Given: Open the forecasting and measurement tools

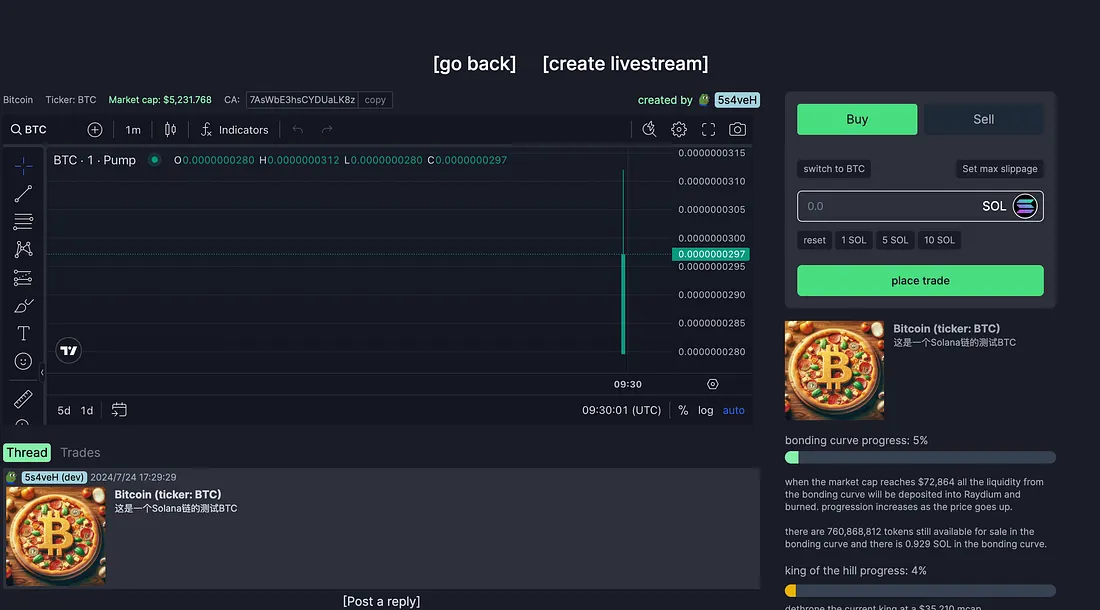Looking at the screenshot, I should (x=23, y=278).
